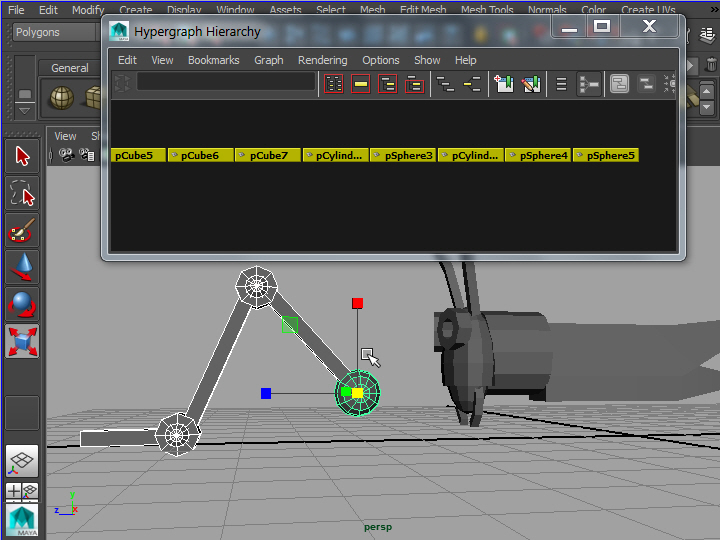The width and height of the screenshot is (720, 540).
Task: Click blue Z-axis manipulator handle
Action: (x=266, y=394)
